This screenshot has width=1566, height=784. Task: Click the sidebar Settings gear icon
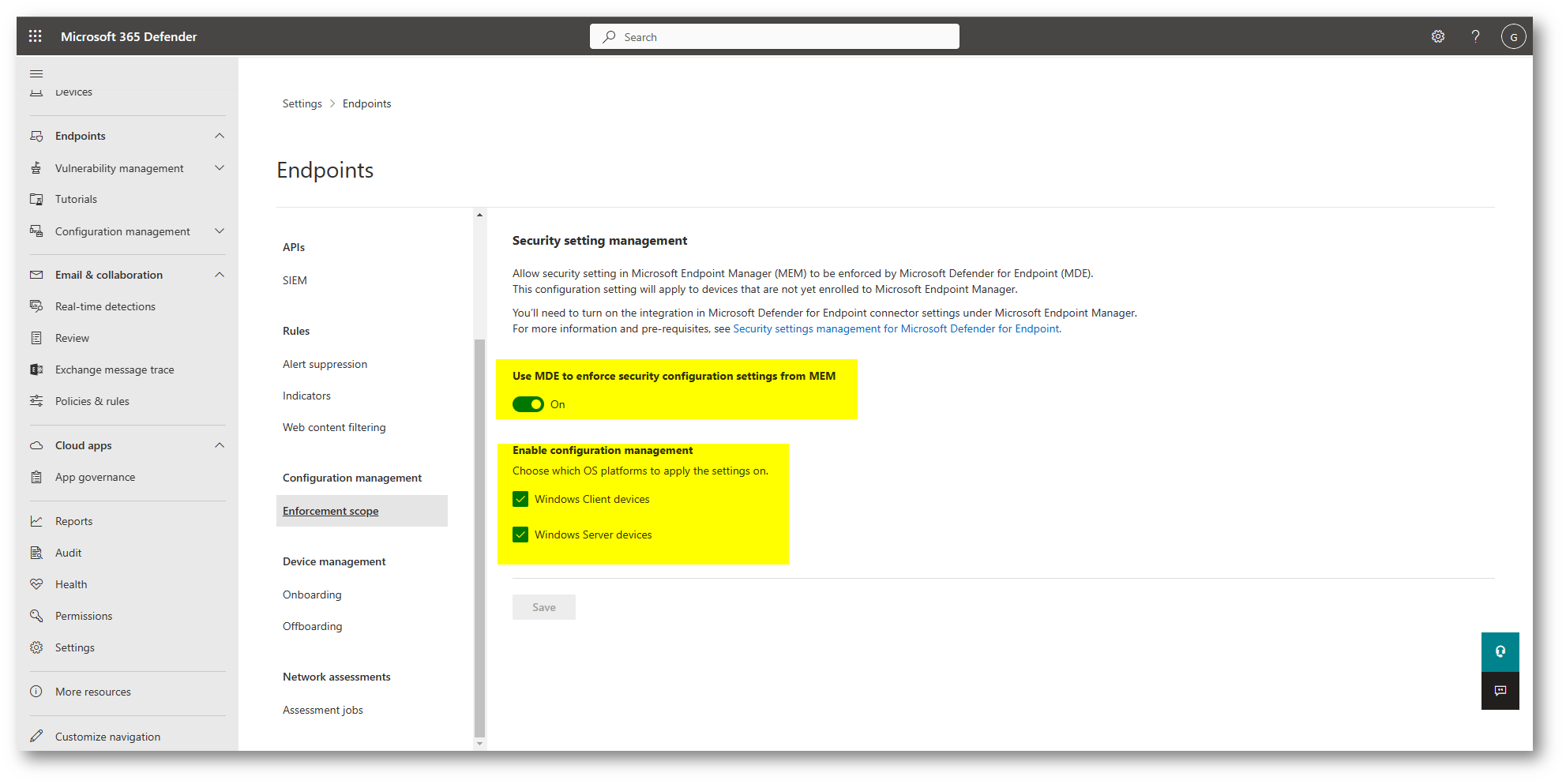(36, 647)
